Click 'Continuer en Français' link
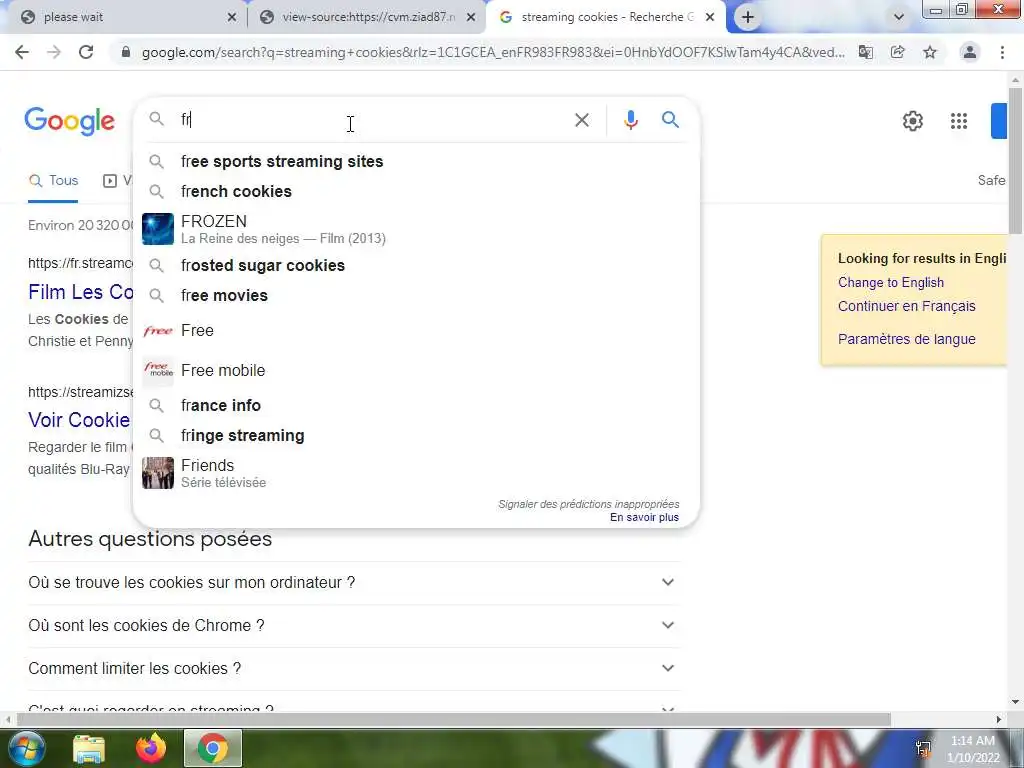Viewport: 1024px width, 768px height. (906, 306)
